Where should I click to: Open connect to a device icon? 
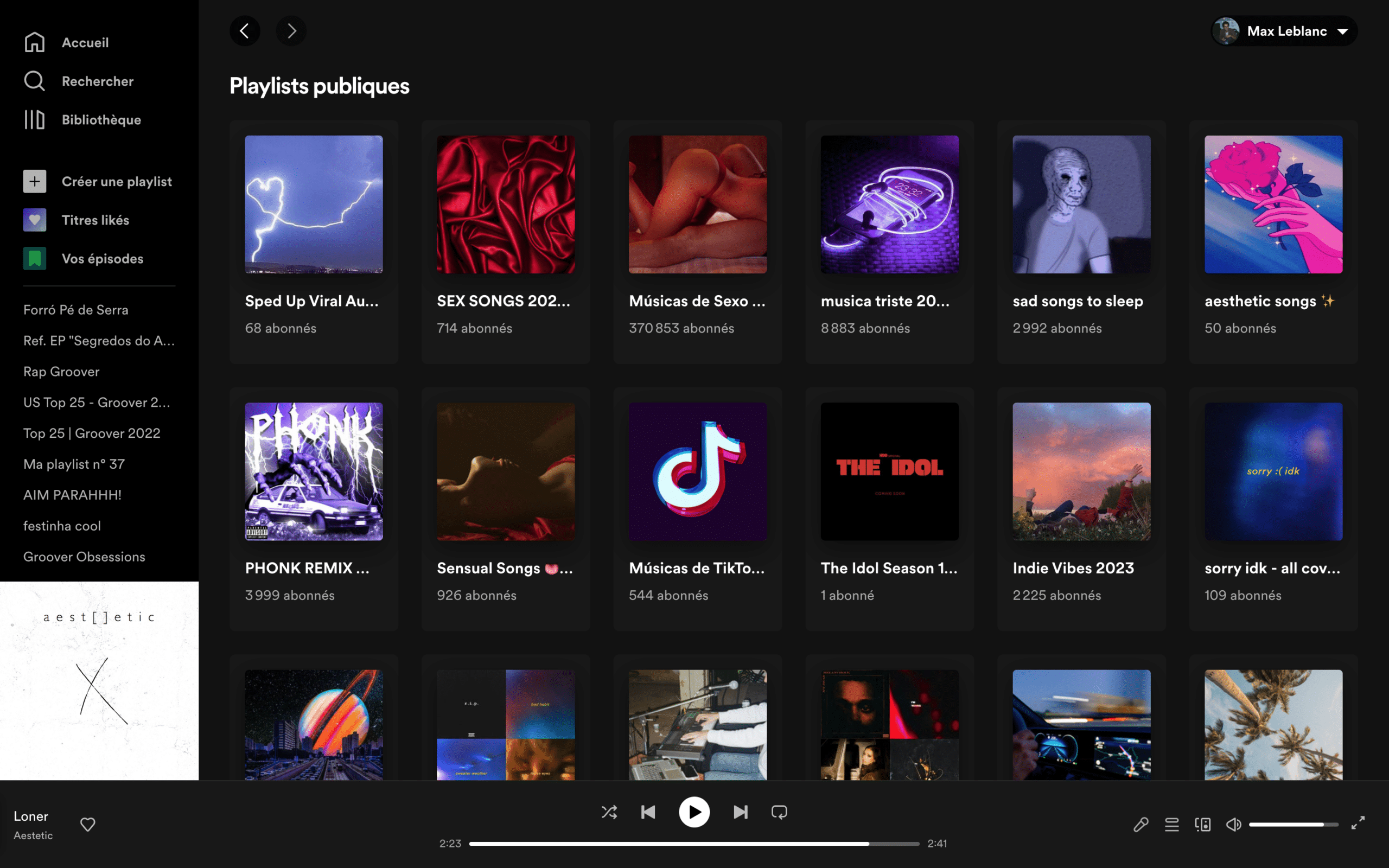click(x=1202, y=825)
